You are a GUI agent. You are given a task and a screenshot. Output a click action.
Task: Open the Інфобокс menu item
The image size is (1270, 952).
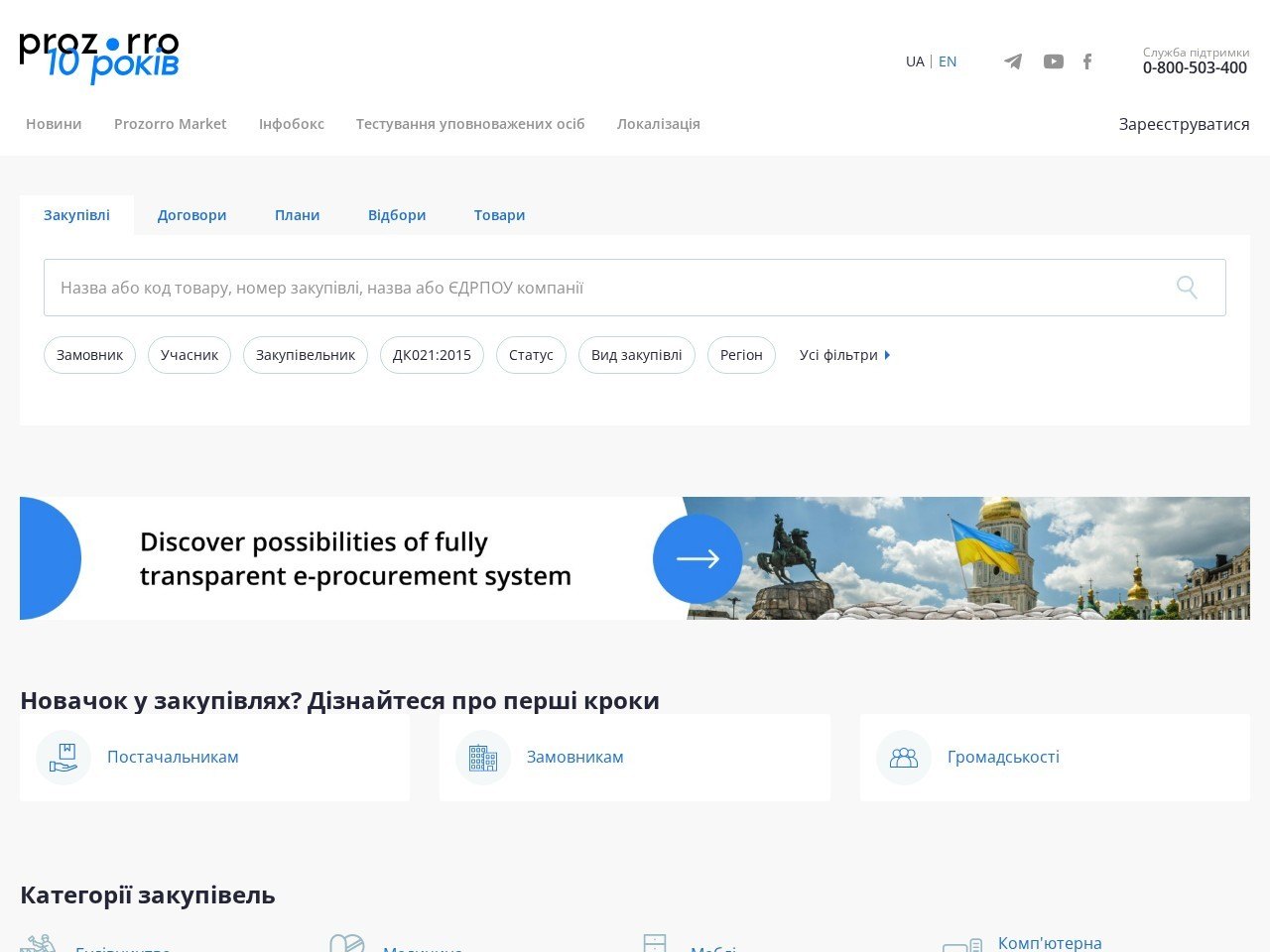[292, 124]
